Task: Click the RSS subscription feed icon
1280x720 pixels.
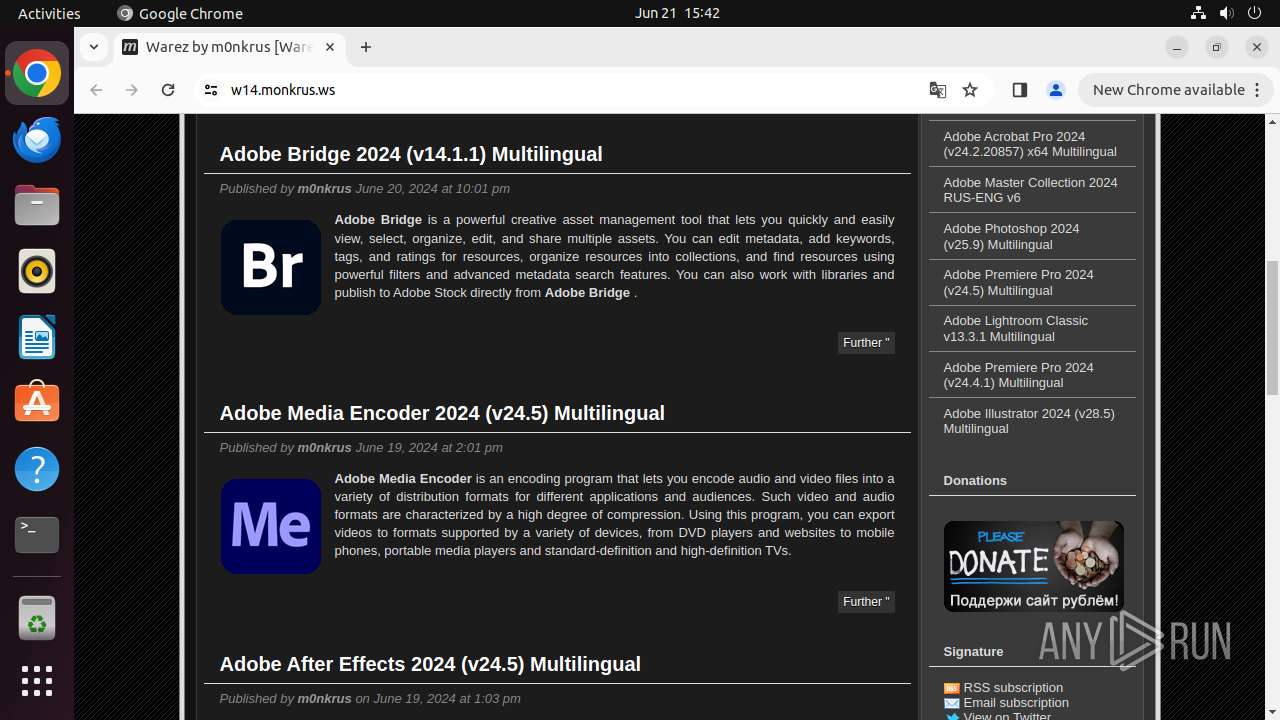Action: (951, 688)
